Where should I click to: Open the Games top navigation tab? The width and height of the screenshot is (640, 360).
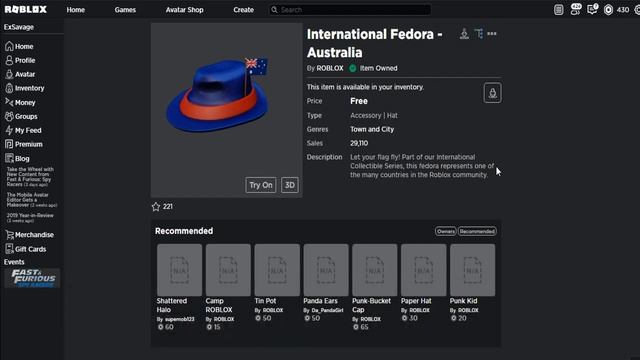125,10
